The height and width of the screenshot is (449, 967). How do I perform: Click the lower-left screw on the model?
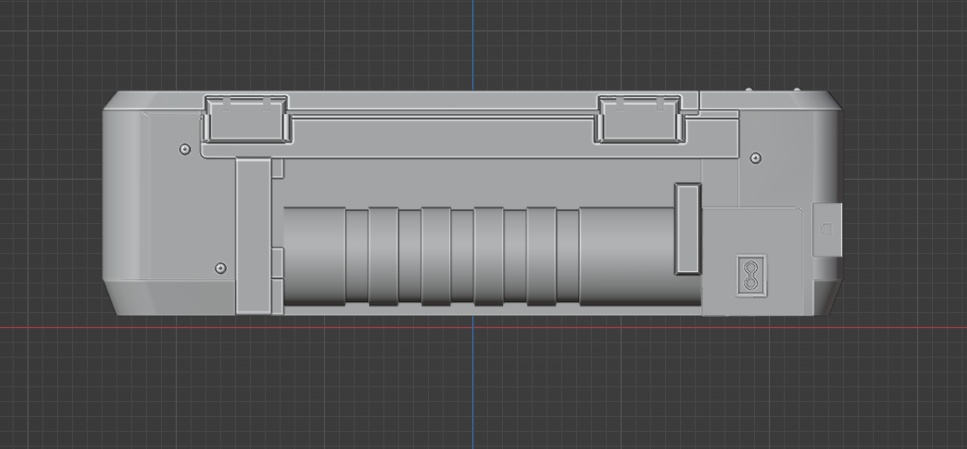tap(220, 268)
